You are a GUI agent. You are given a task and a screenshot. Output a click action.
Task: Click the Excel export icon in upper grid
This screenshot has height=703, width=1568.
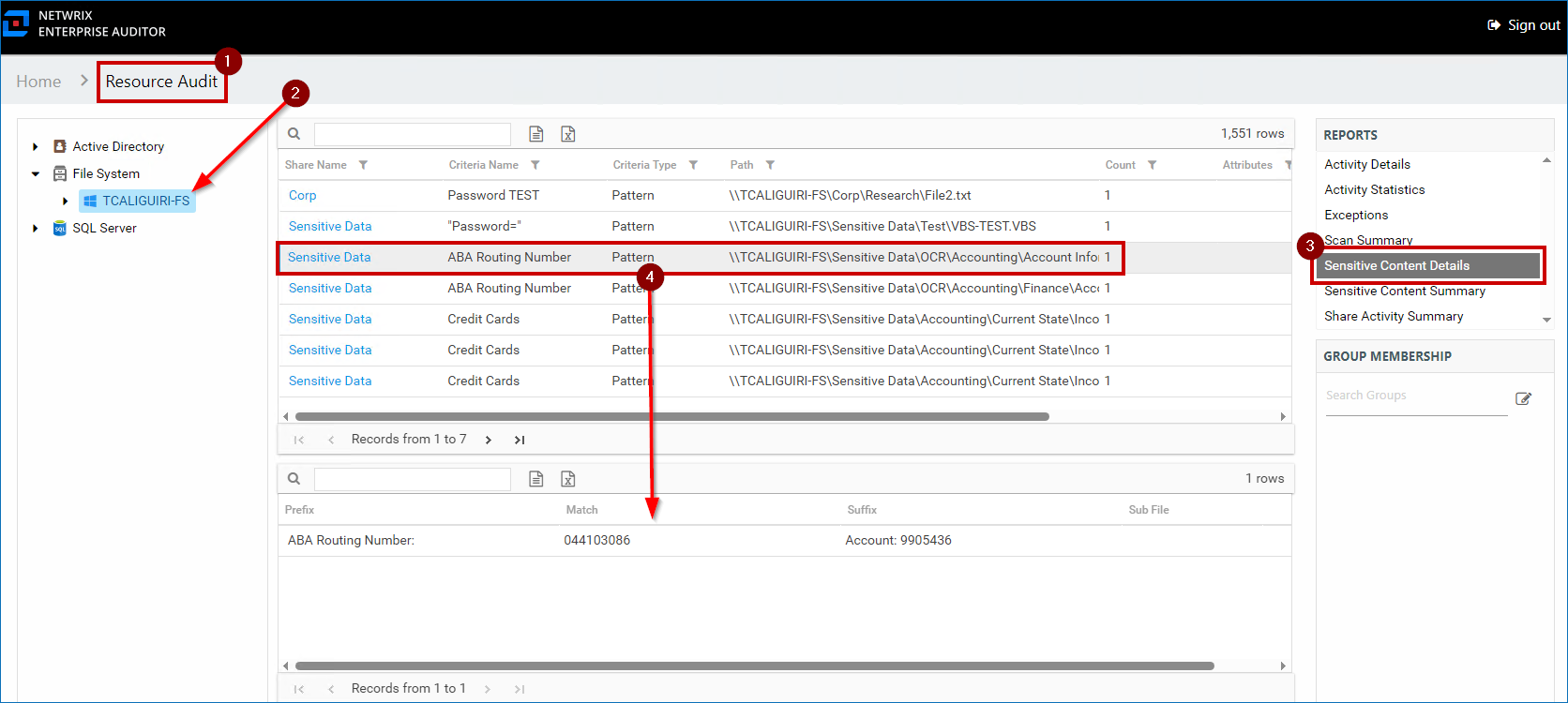568,134
